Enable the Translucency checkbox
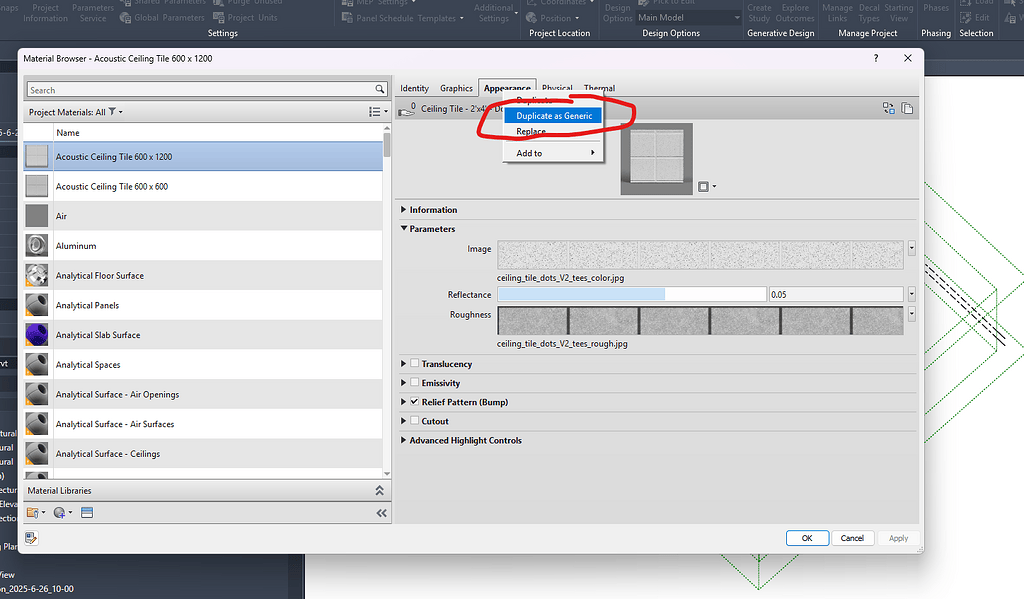1024x599 pixels. 412,363
